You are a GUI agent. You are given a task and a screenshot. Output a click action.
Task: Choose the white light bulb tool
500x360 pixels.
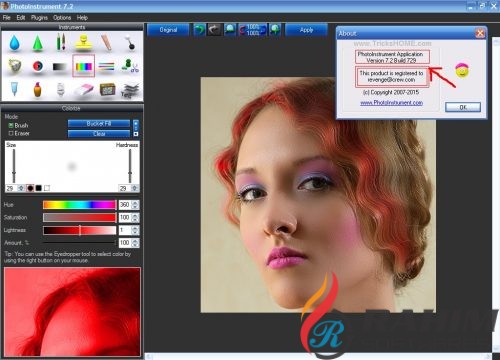(x=60, y=89)
